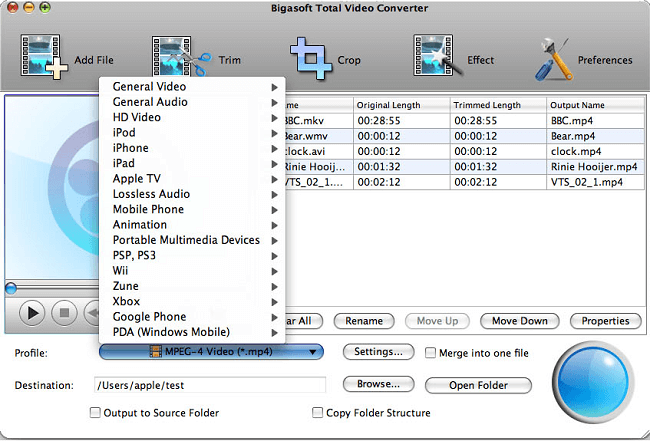Screen dimensions: 650x441
Task: Select output name clock.mp4
Action: tap(576, 151)
